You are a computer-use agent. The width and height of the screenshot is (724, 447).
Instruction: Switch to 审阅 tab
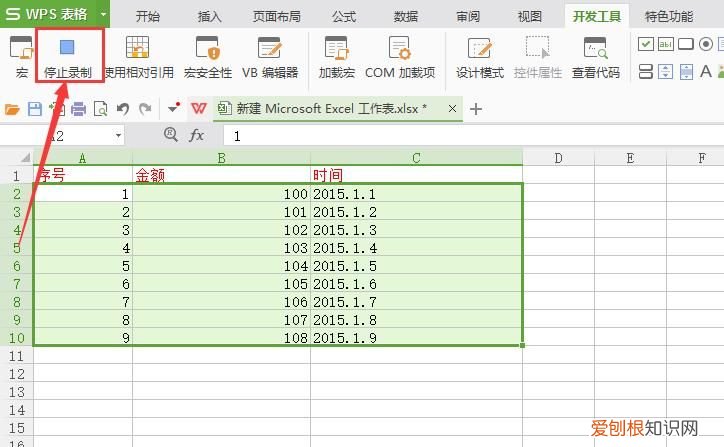[x=468, y=17]
